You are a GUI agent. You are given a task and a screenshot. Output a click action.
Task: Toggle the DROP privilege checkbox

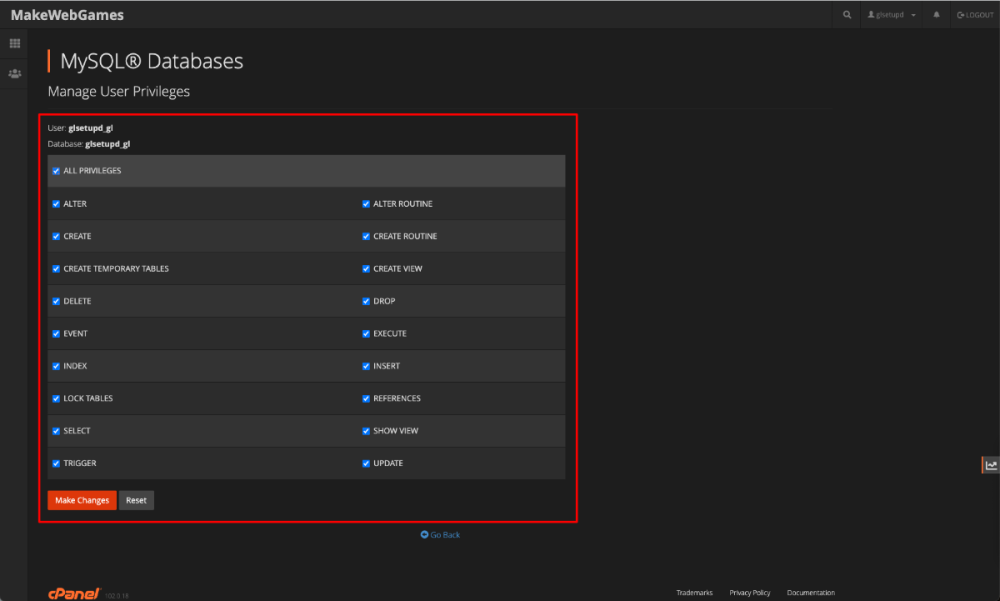[367, 301]
